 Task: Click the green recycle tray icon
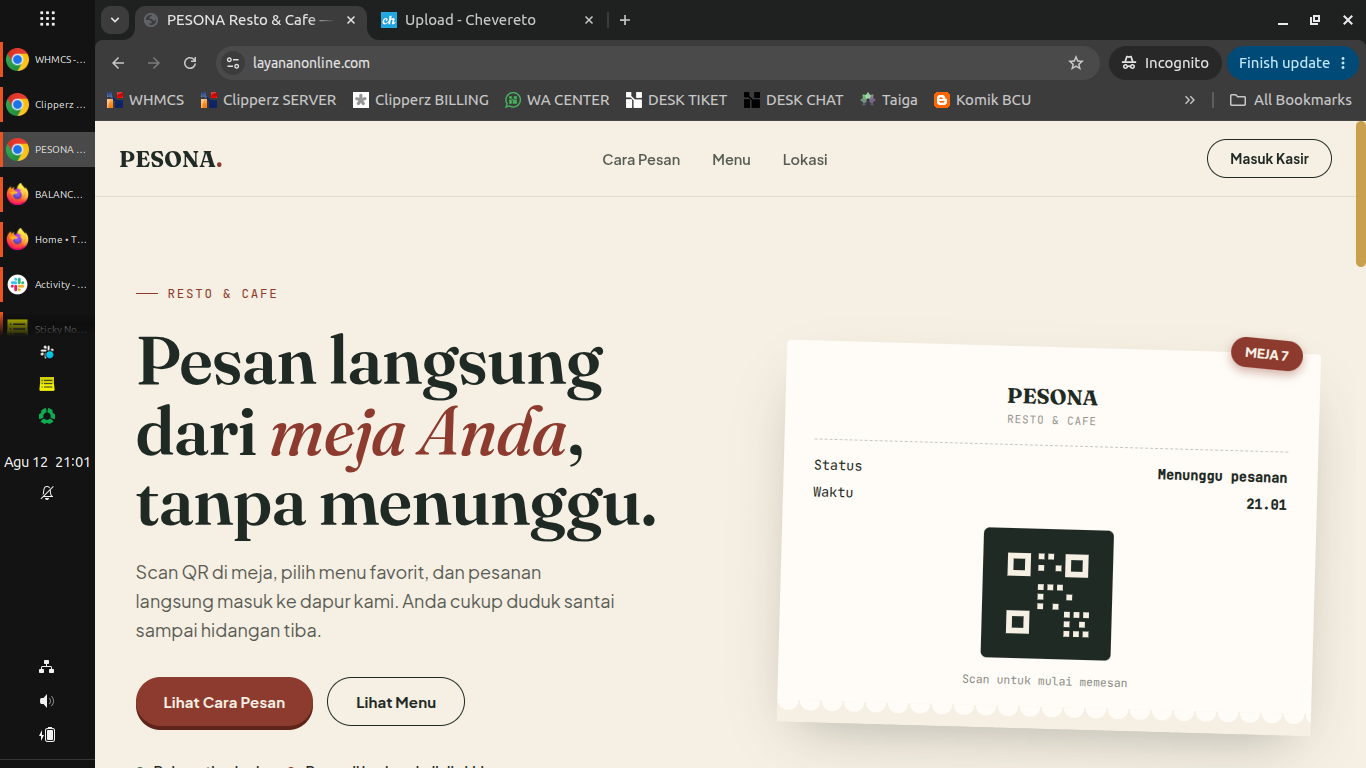coord(47,416)
